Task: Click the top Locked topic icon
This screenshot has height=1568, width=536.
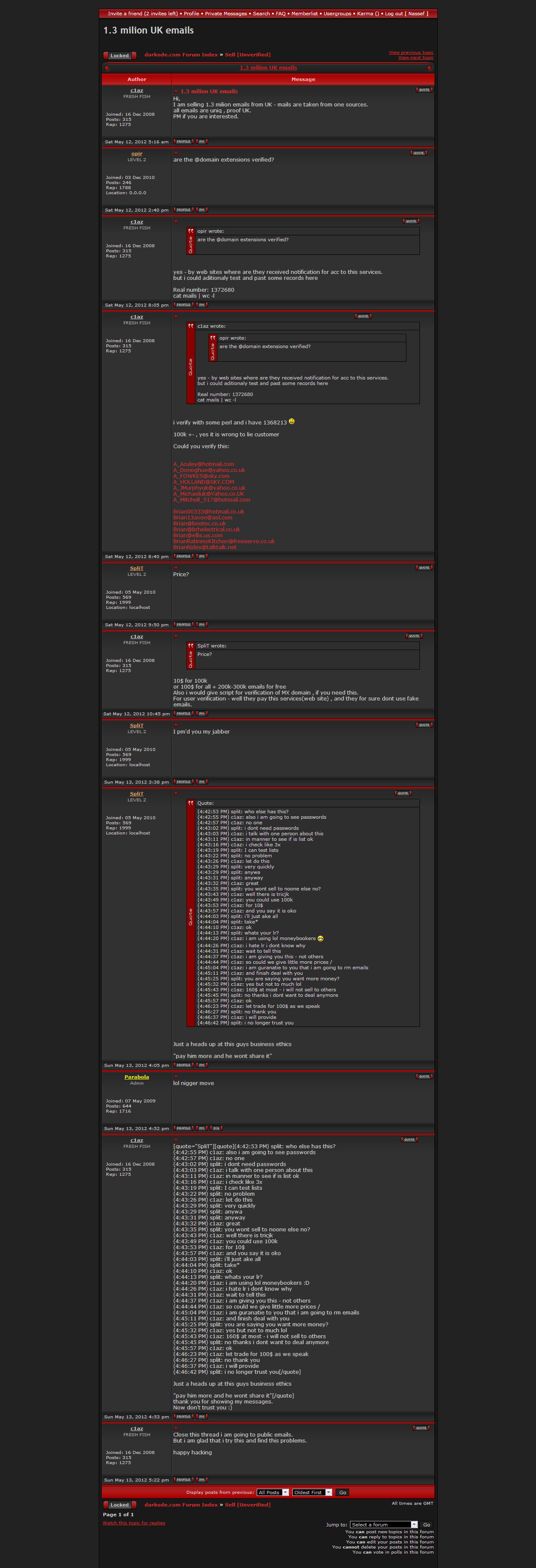Action: [x=119, y=56]
